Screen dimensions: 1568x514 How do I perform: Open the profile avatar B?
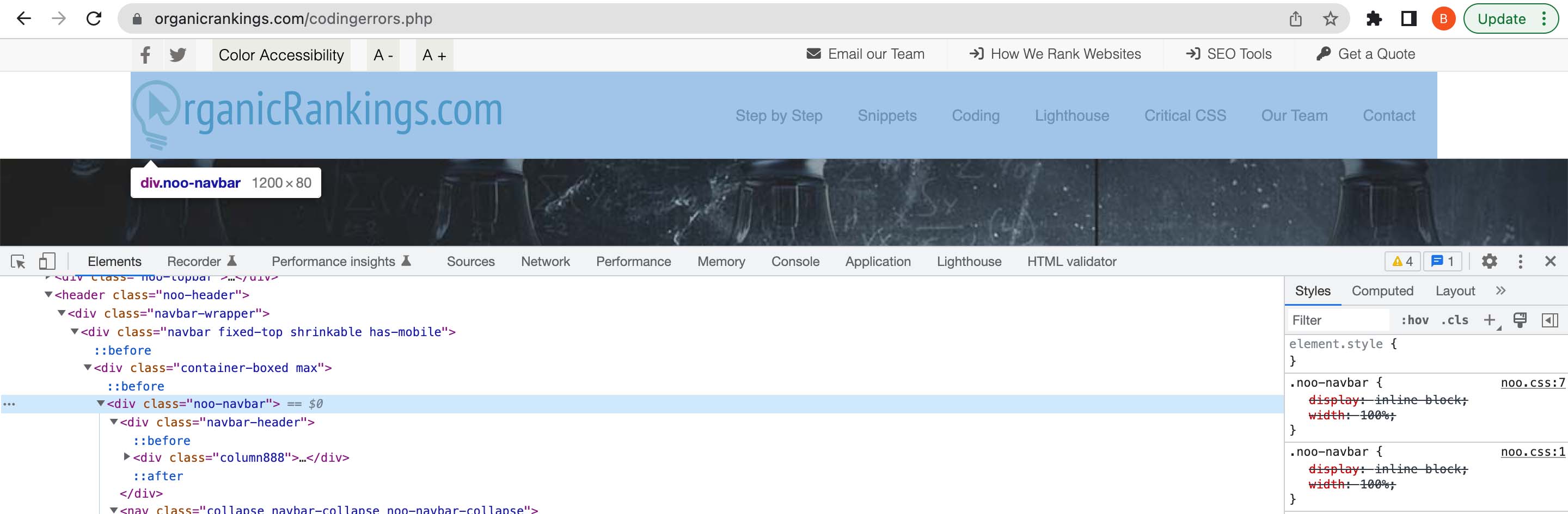coord(1443,19)
